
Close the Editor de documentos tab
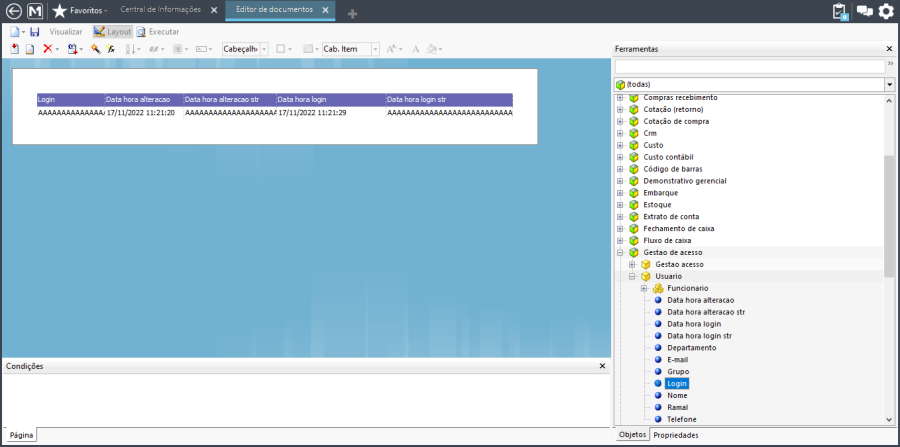[x=325, y=10]
